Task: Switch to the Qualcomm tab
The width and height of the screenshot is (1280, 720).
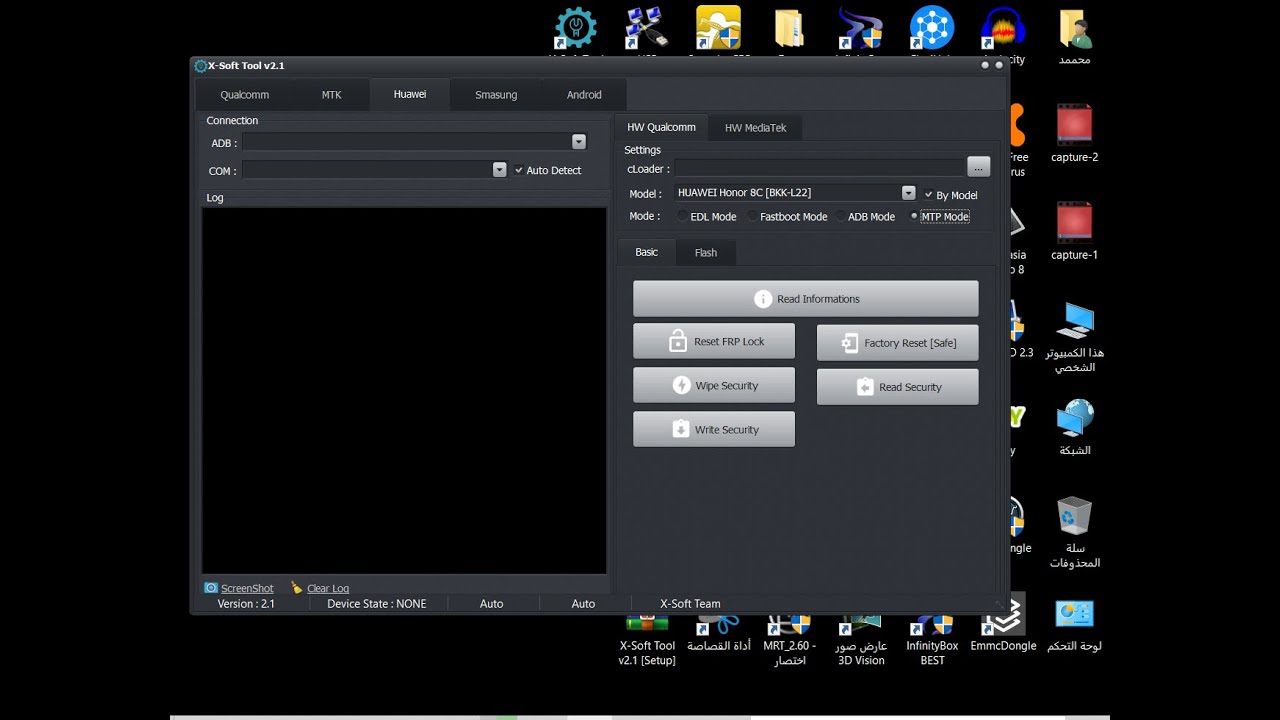Action: point(245,95)
